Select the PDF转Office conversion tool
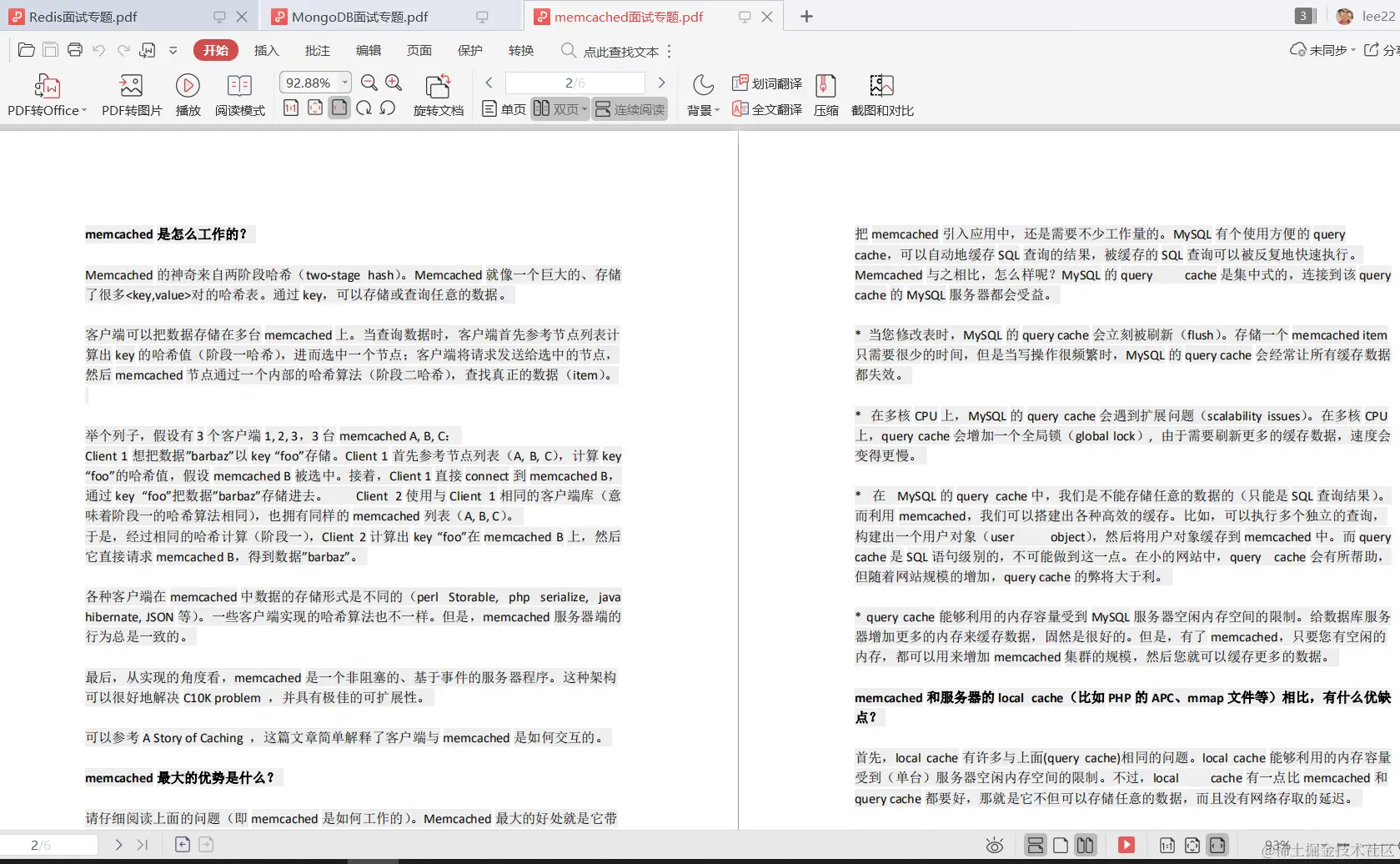This screenshot has width=1400, height=864. tap(46, 93)
